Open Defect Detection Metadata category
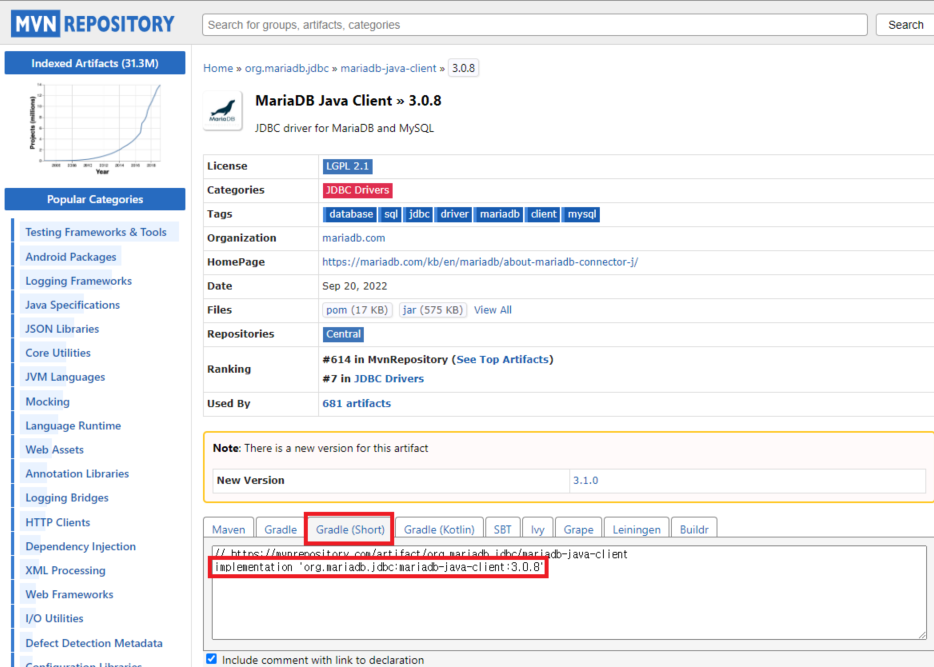The width and height of the screenshot is (934, 667). 94,643
